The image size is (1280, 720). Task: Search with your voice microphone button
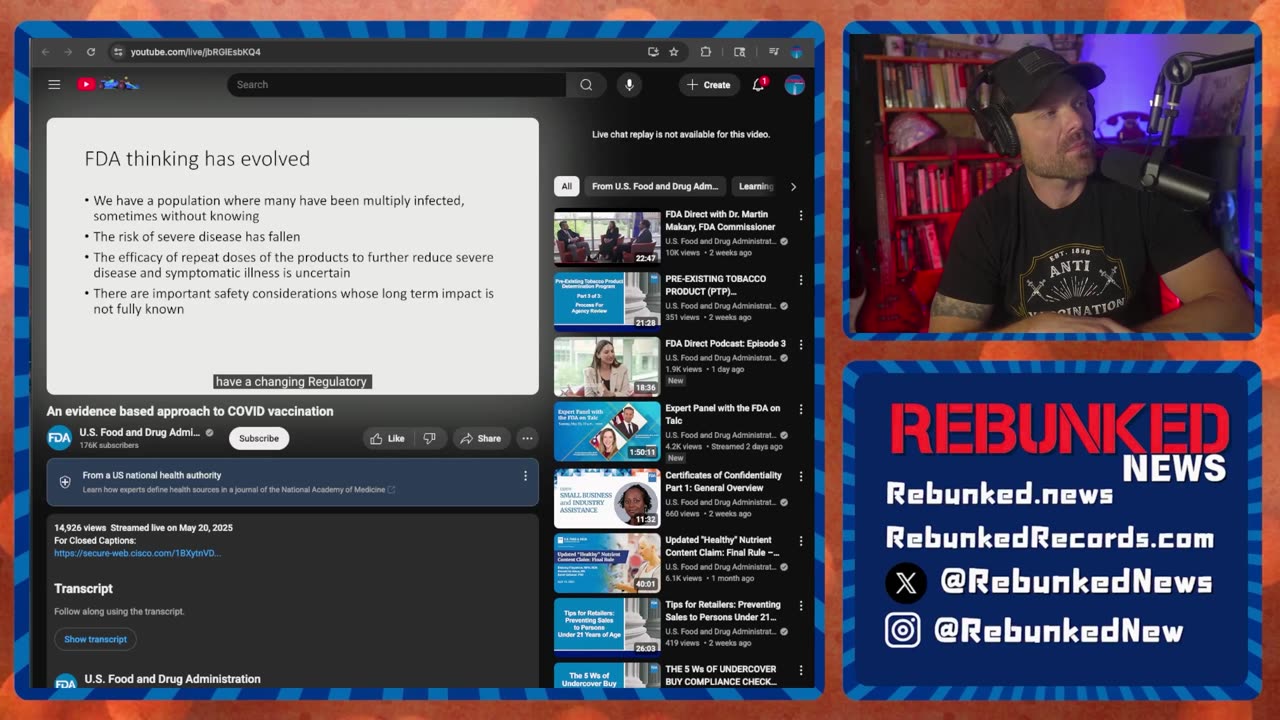pos(629,85)
